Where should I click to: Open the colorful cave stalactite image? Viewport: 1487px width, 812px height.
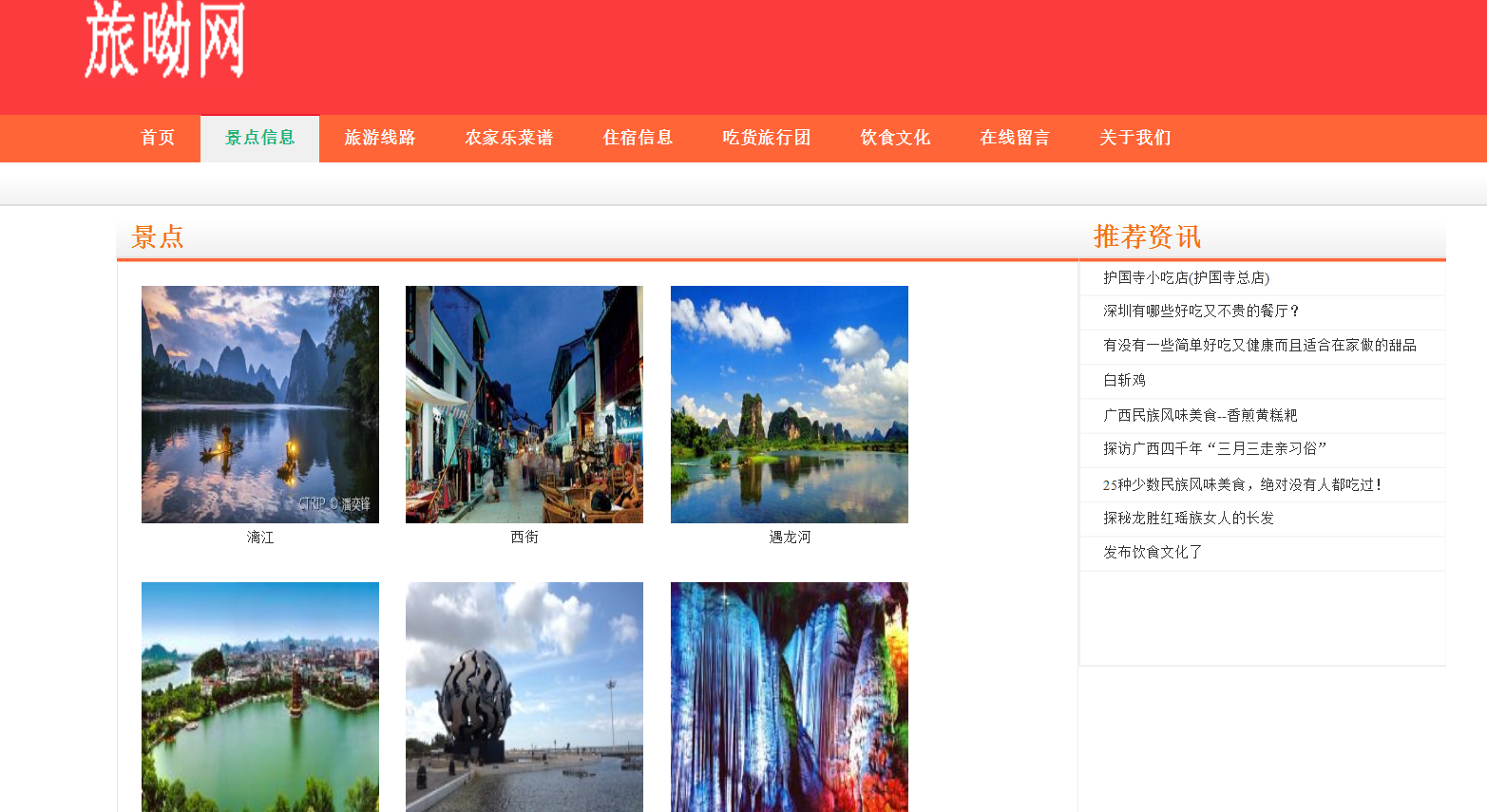[790, 697]
